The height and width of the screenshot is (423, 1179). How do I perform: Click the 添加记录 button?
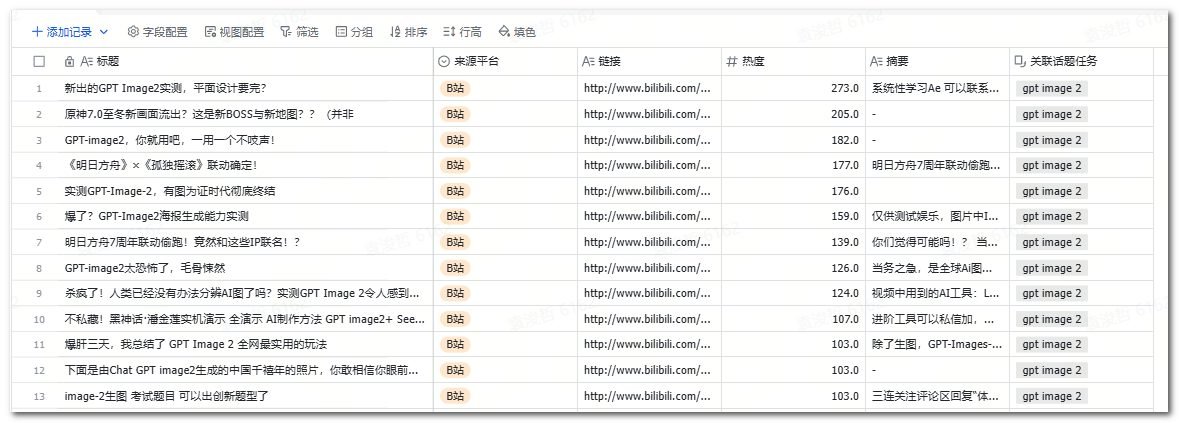[62, 32]
